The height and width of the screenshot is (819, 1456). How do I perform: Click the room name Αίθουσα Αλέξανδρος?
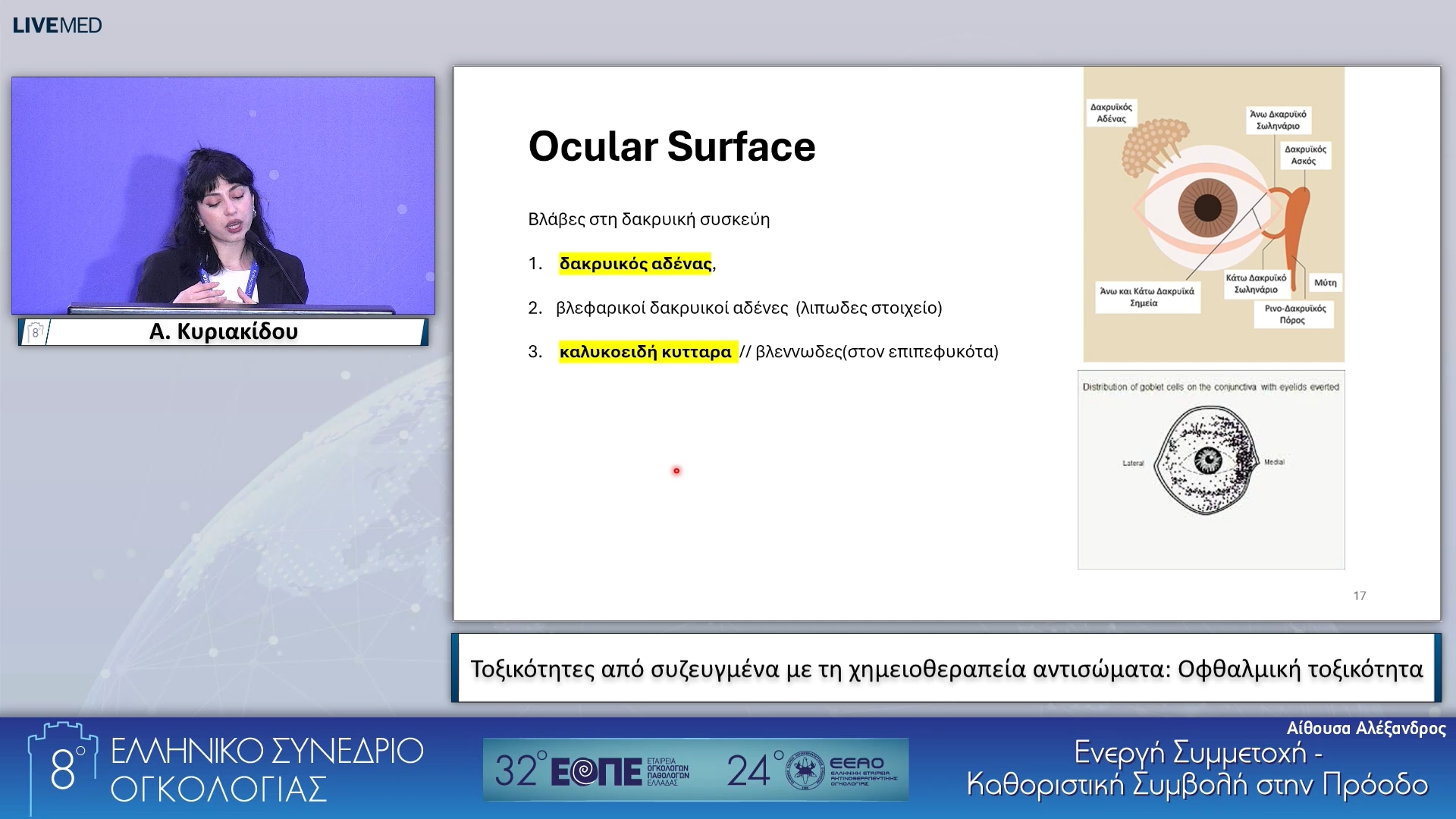(x=1366, y=729)
